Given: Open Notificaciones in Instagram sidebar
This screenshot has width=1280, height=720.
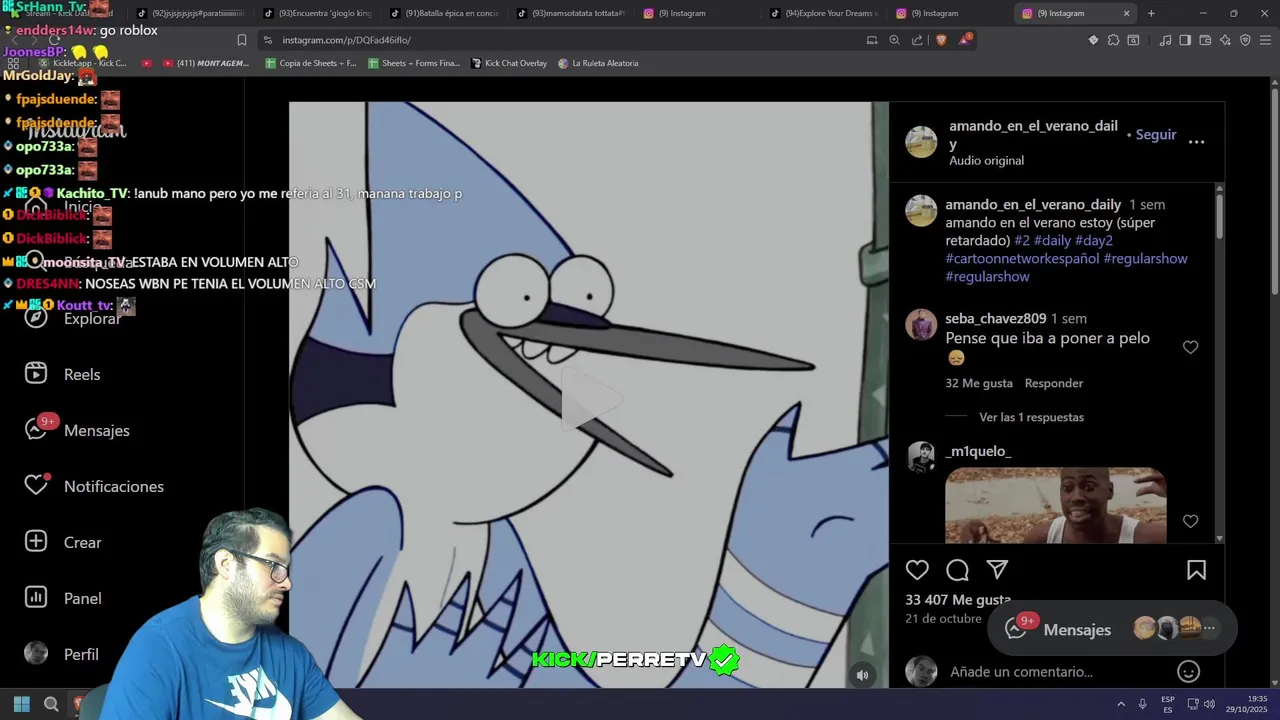Looking at the screenshot, I should pos(94,486).
